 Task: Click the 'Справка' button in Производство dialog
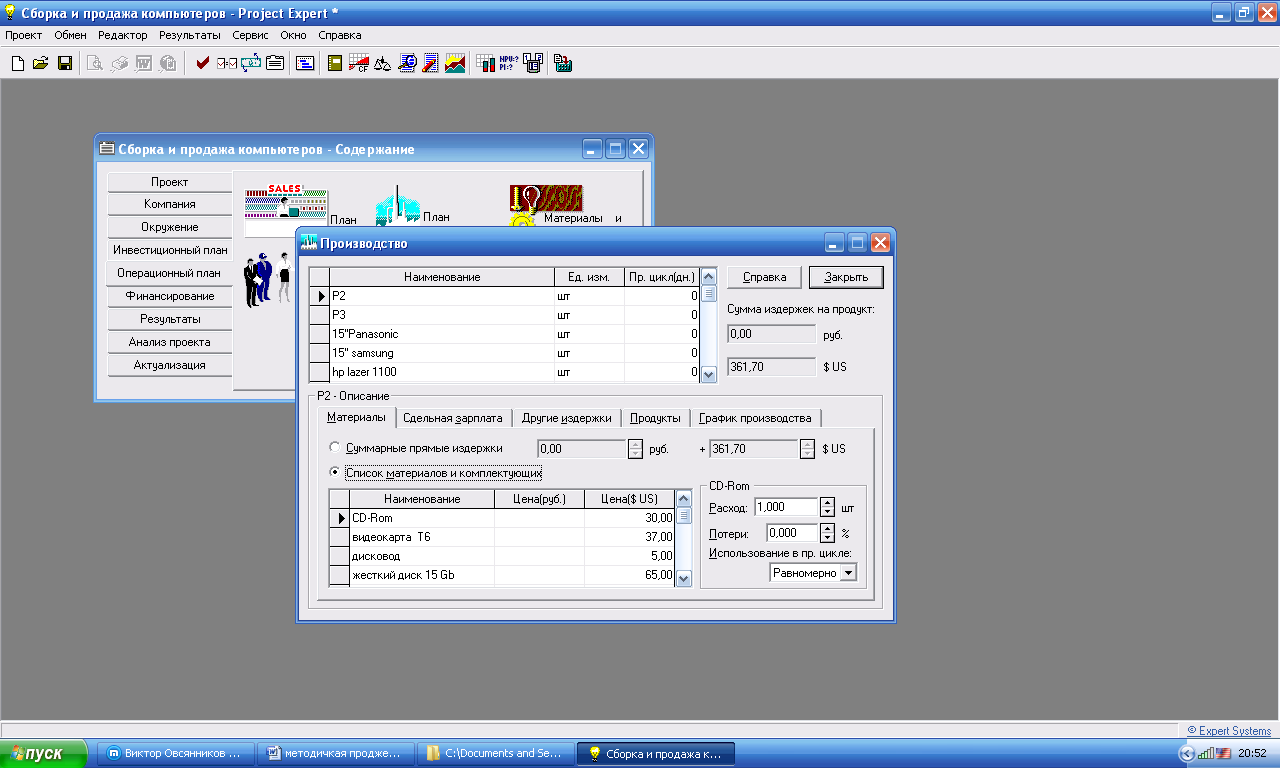pos(764,277)
